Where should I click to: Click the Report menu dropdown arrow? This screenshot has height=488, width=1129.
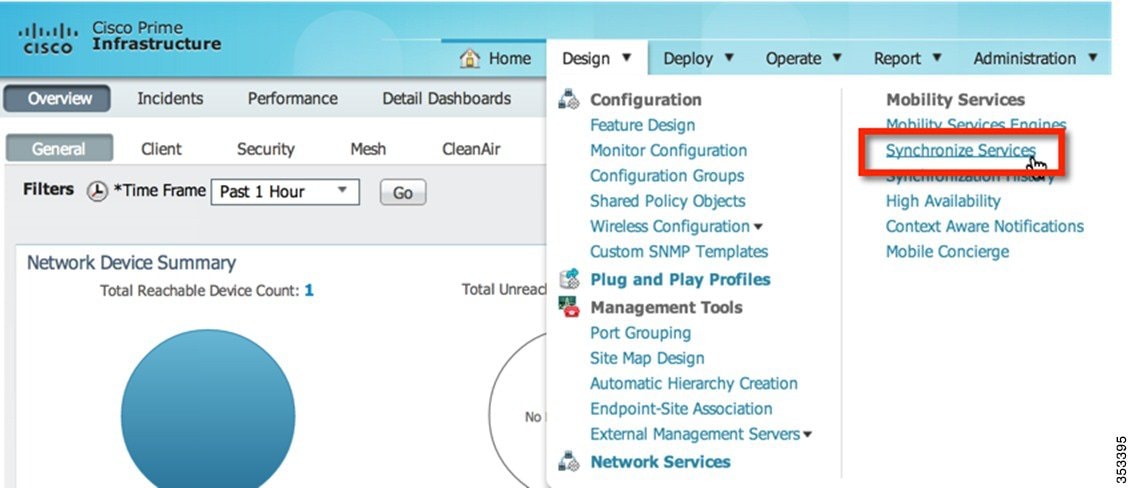pyautogui.click(x=937, y=58)
